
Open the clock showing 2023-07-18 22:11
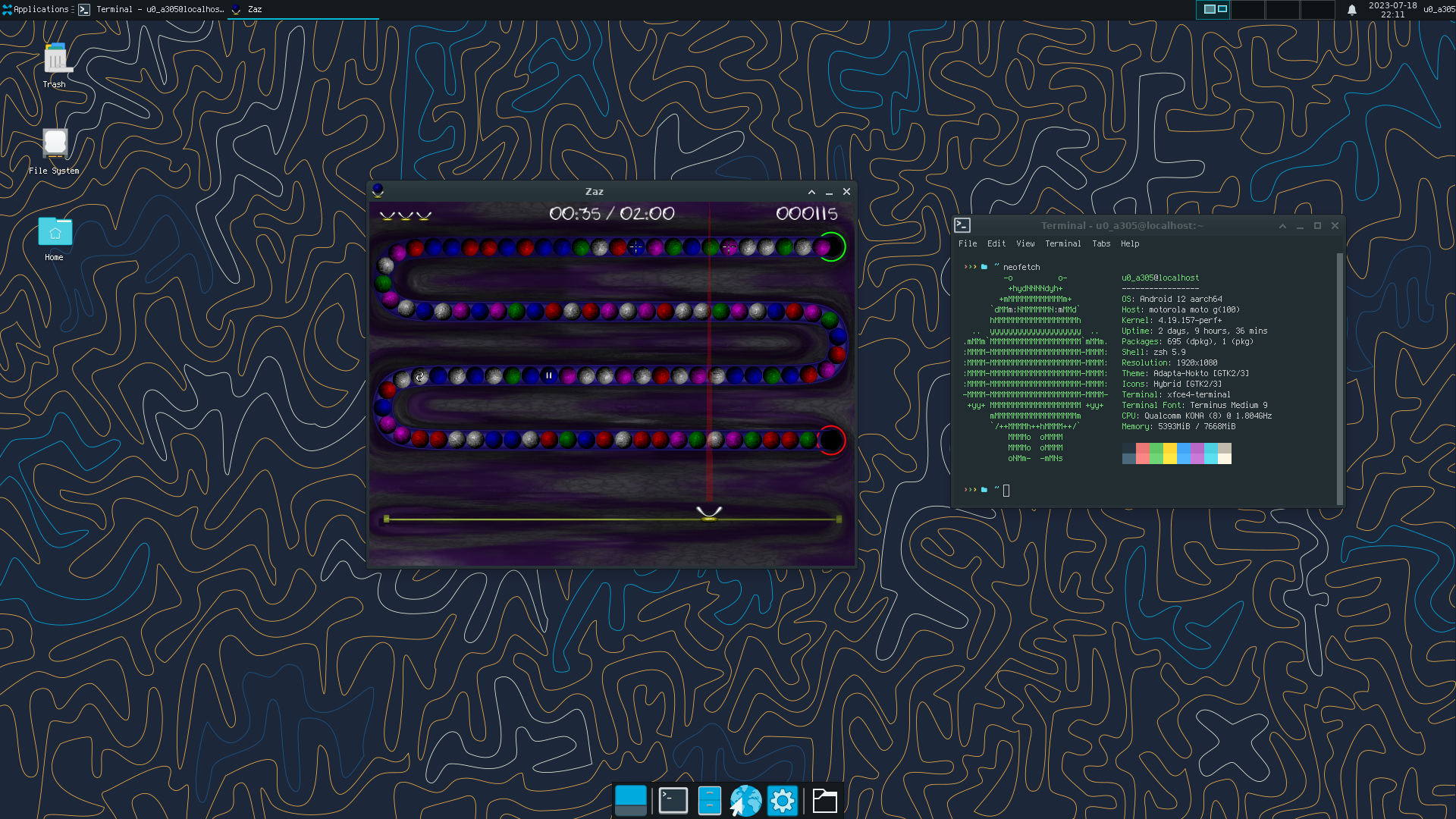click(x=1392, y=10)
